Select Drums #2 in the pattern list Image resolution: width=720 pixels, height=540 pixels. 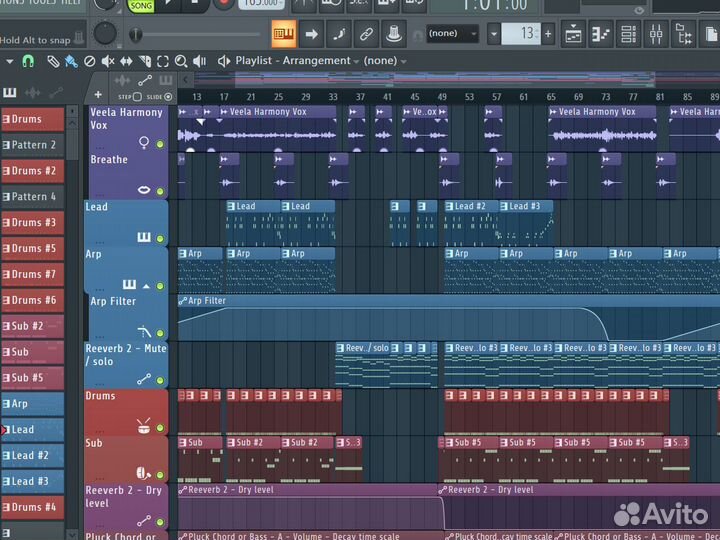[x=33, y=171]
